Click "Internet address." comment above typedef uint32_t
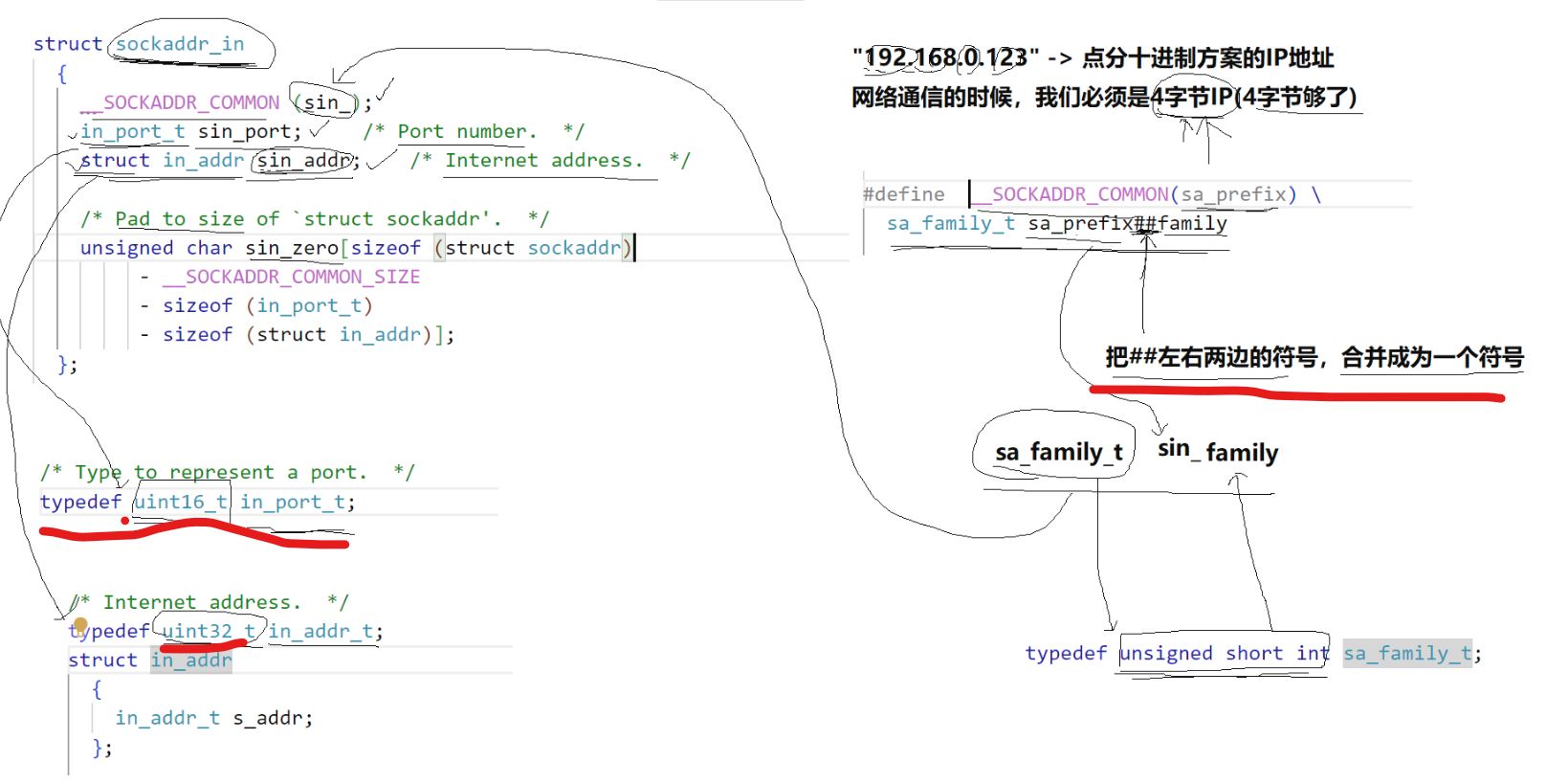 tap(209, 602)
